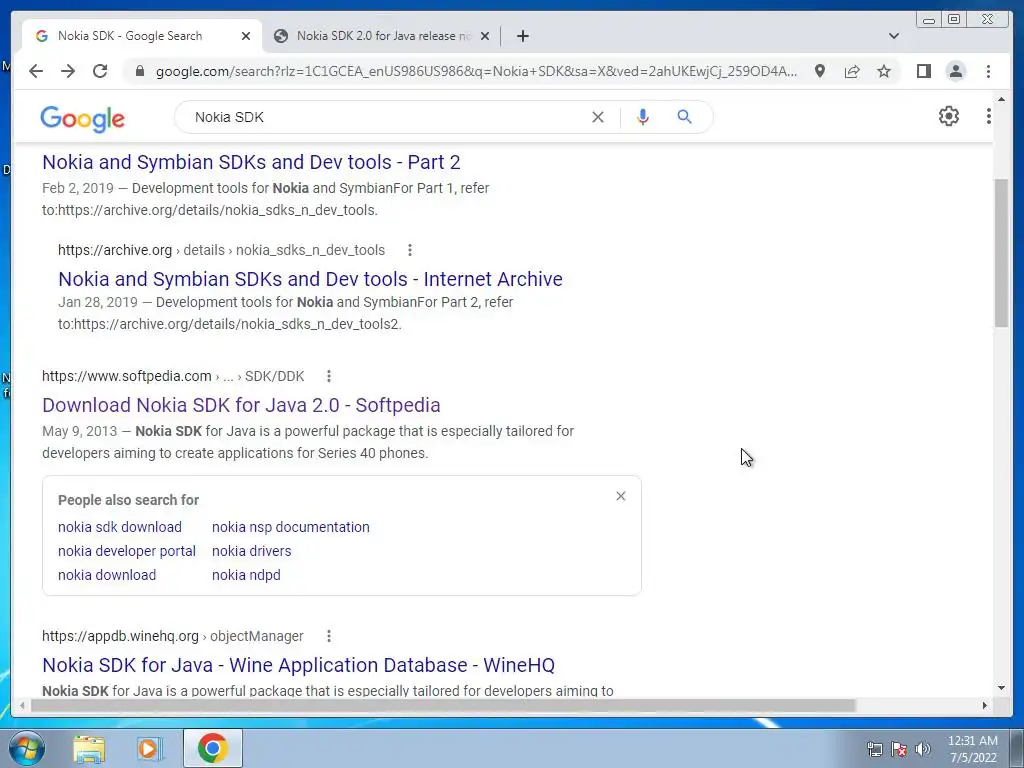Viewport: 1024px width, 768px height.
Task: Open the location permission icon in address bar
Action: tap(820, 71)
